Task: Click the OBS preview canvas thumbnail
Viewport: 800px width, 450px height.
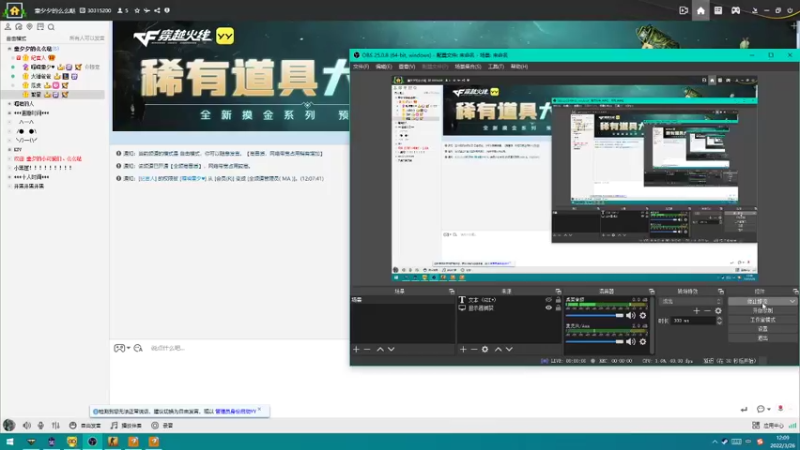Action: click(x=574, y=179)
